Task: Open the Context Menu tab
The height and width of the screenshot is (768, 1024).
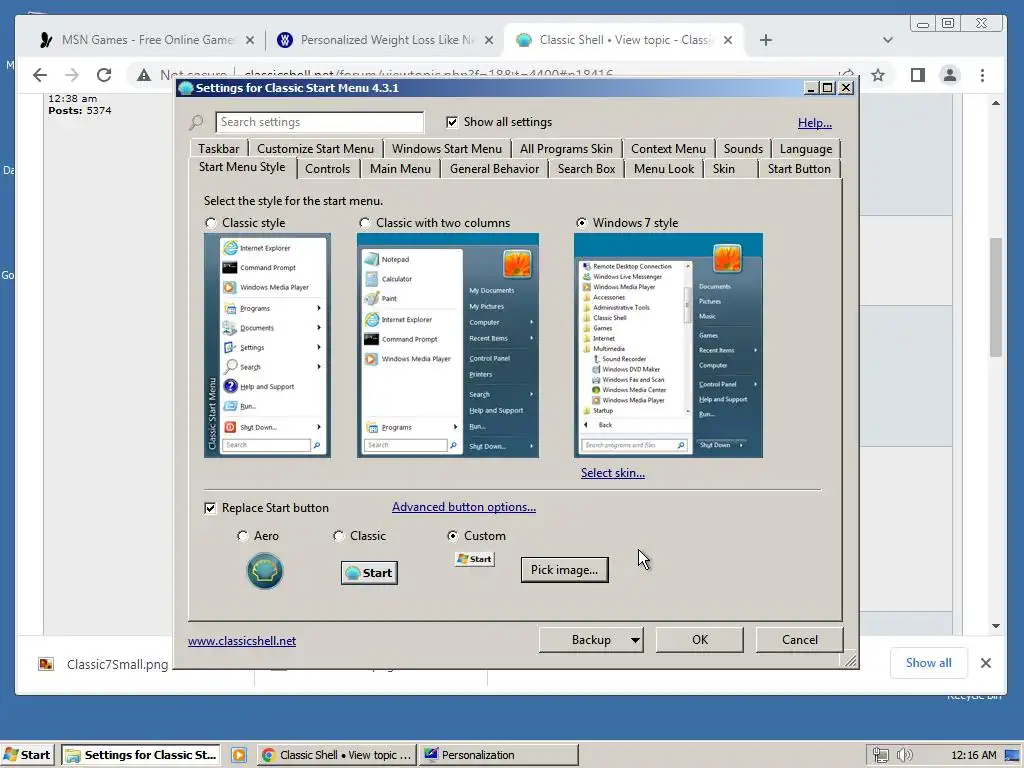Action: click(x=668, y=149)
